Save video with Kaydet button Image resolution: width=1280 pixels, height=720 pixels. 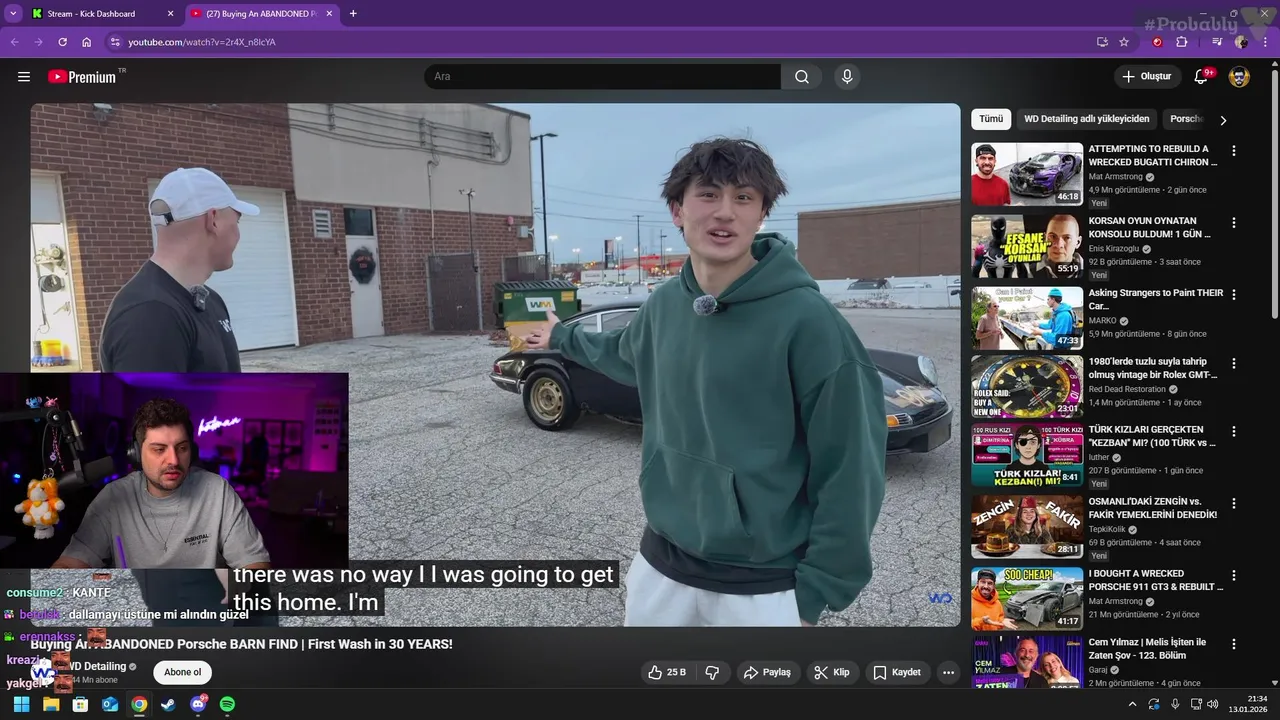[897, 672]
